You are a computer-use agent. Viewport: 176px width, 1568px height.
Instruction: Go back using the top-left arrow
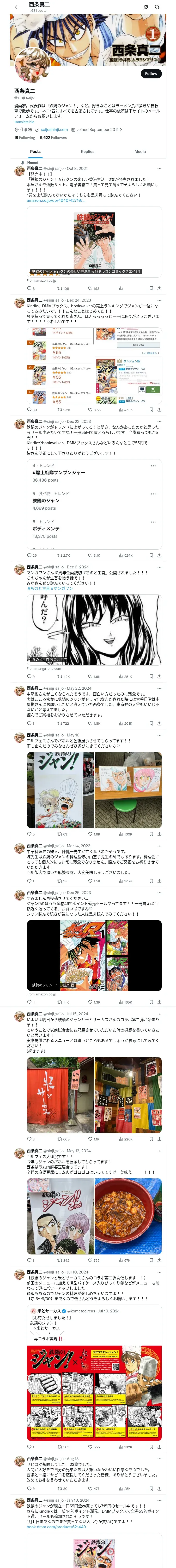17,7
